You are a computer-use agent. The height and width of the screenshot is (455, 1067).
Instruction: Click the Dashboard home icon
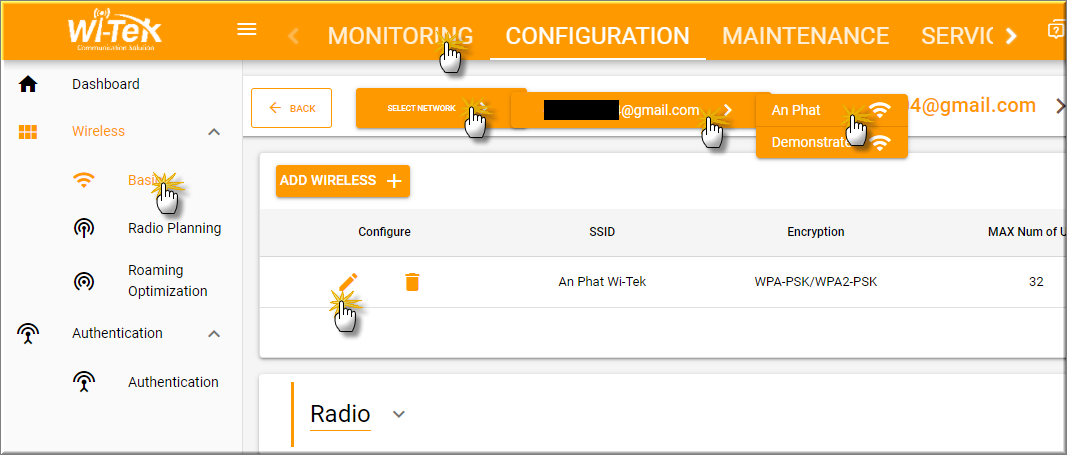click(28, 84)
